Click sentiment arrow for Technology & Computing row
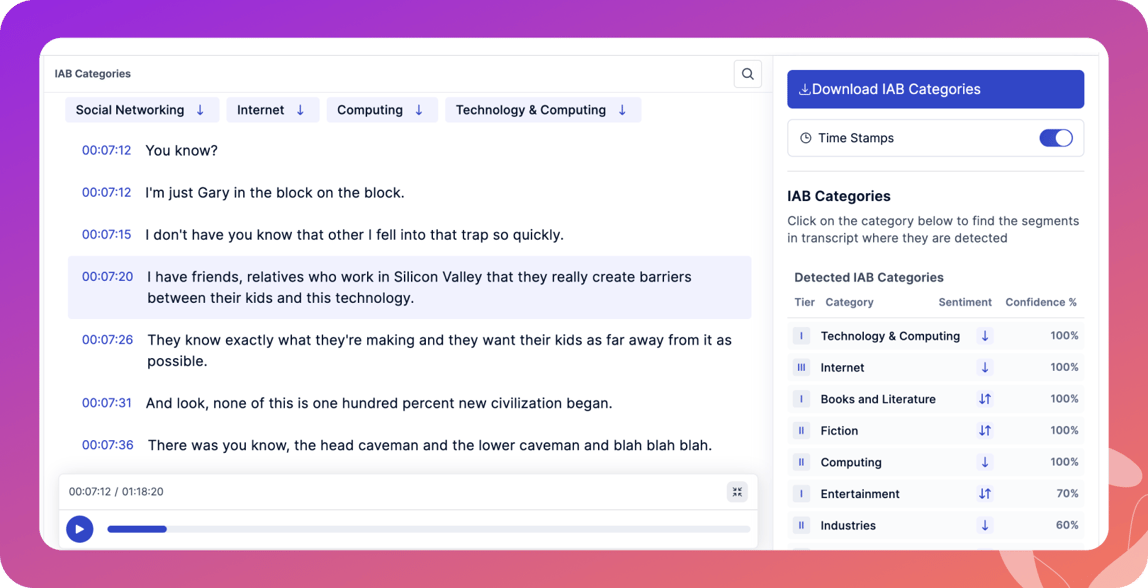 tap(985, 336)
